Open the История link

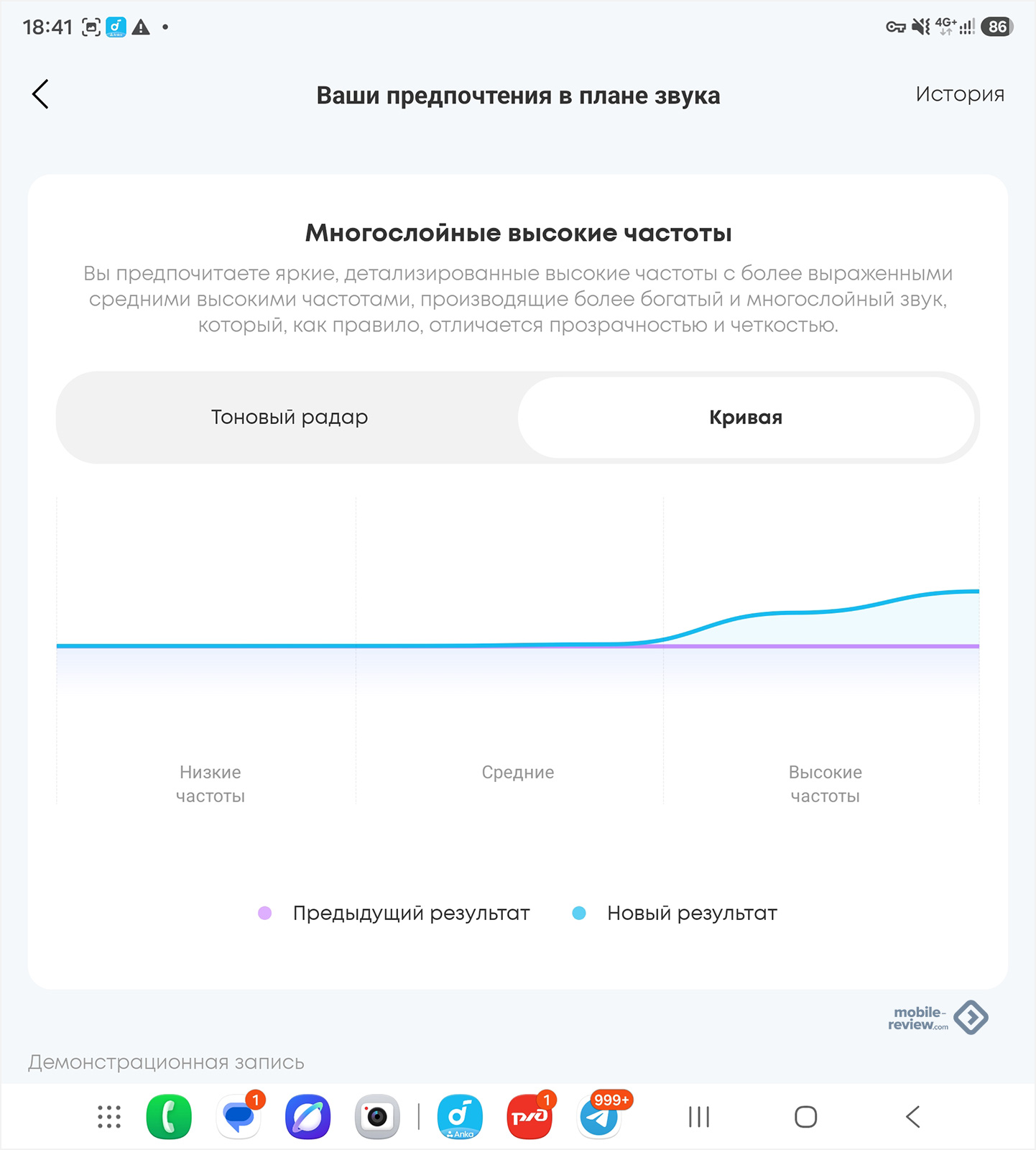coord(960,94)
